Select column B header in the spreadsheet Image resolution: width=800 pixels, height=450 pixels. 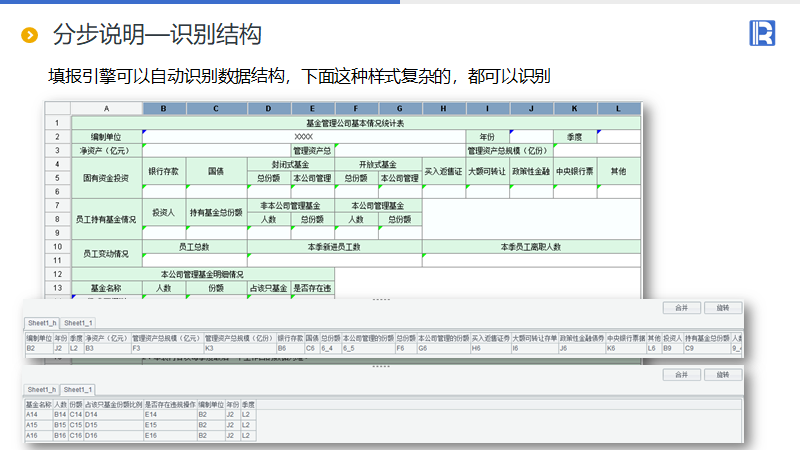coord(164,108)
